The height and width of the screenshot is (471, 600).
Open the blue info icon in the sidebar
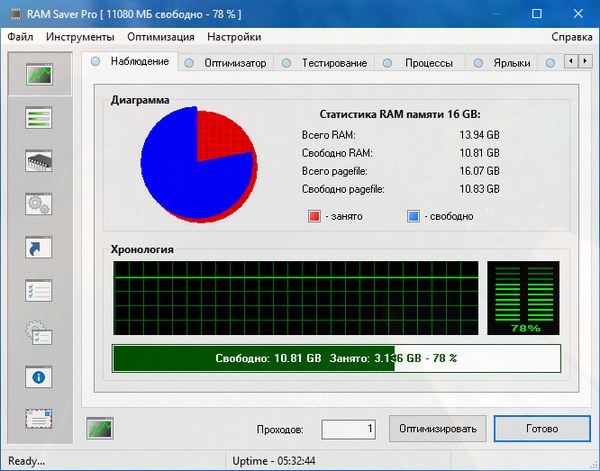pos(40,377)
